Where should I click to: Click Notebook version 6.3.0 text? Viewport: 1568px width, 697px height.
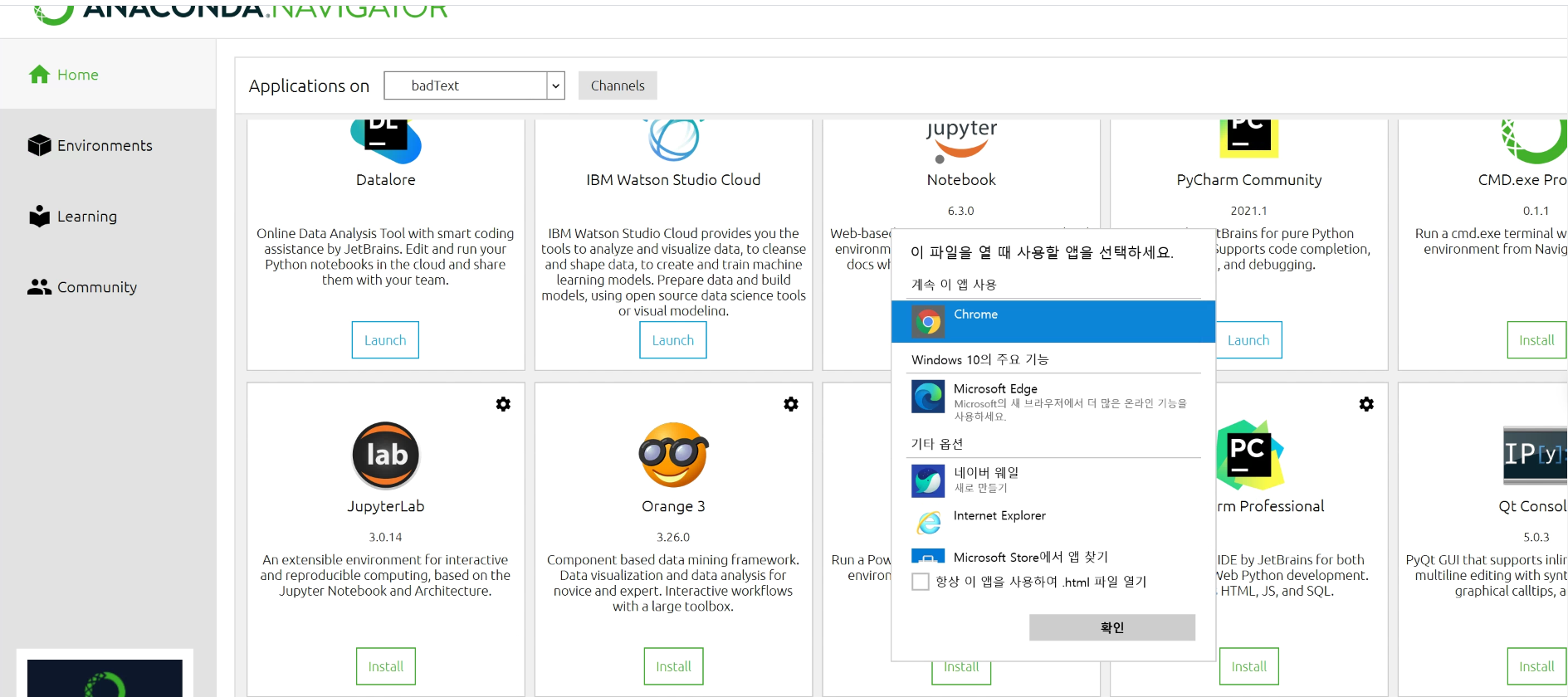(961, 211)
